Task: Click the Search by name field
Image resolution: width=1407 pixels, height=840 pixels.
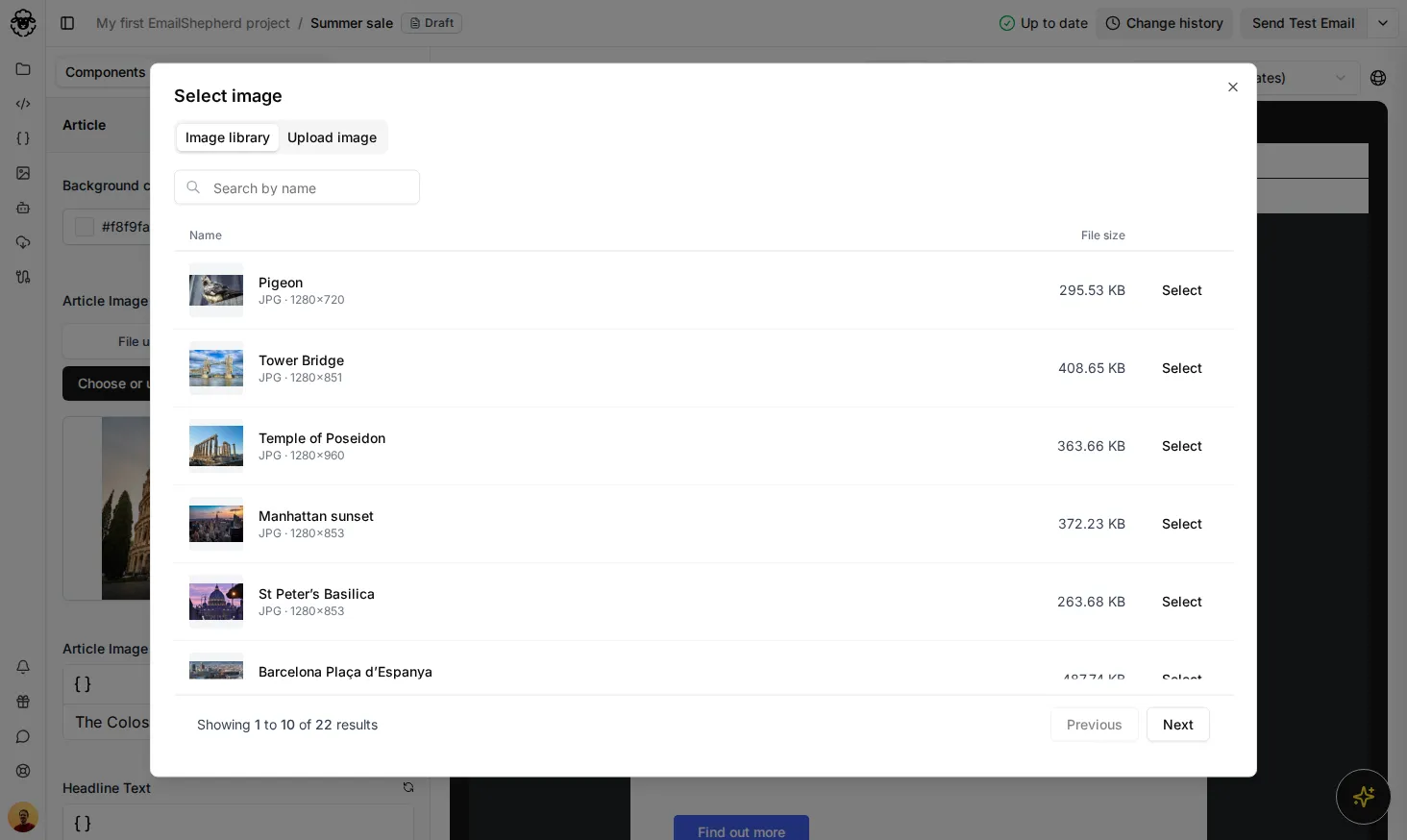Action: (297, 187)
